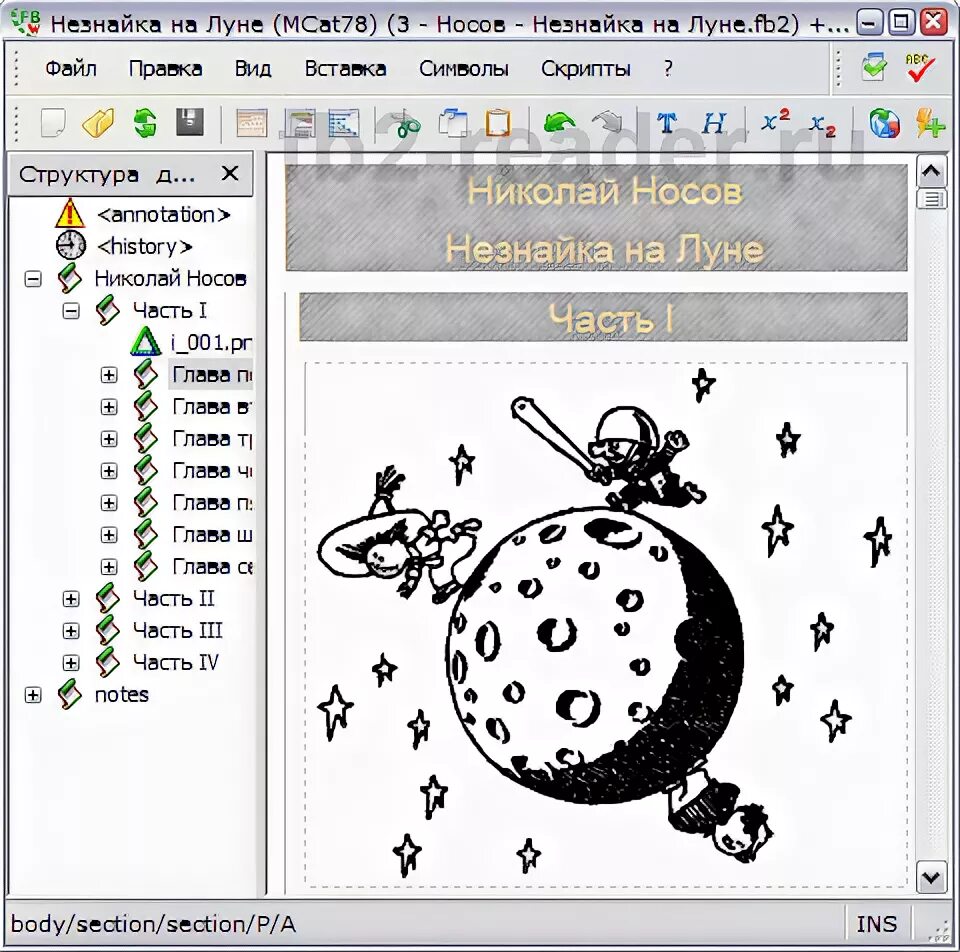Expand the second Глава node
This screenshot has width=960, height=952.
[x=109, y=407]
